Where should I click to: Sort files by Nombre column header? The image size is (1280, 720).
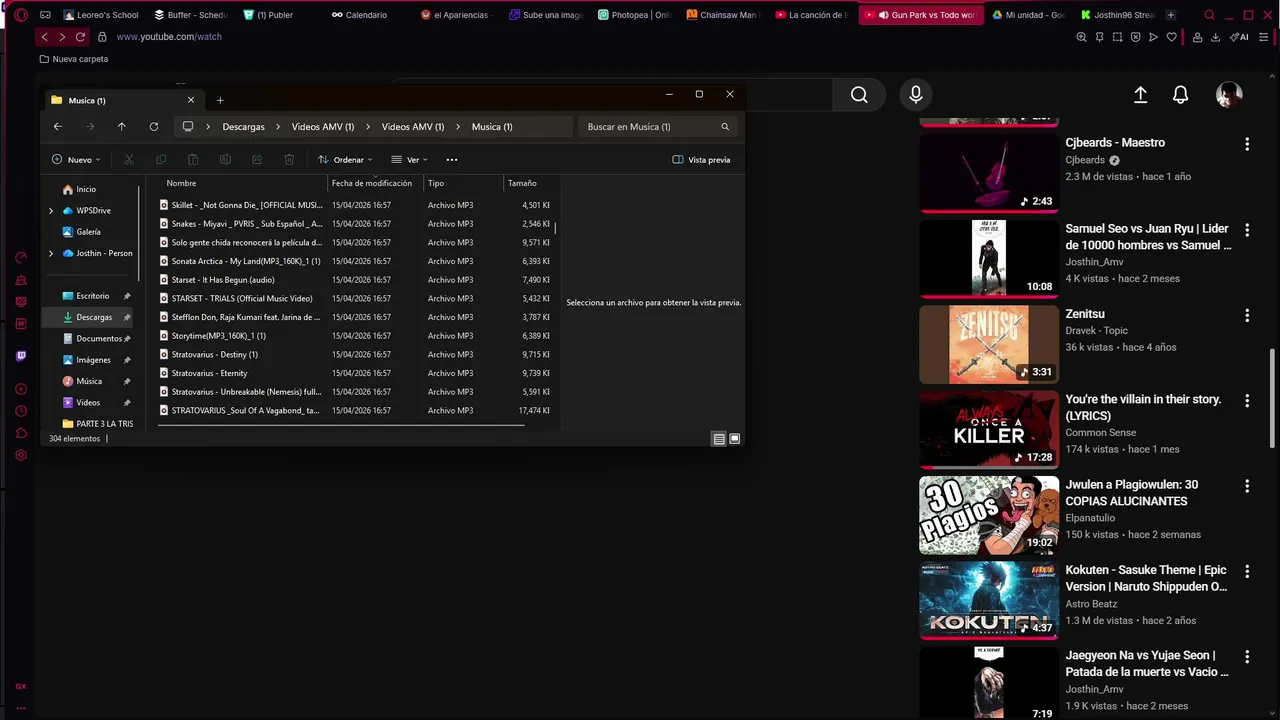(181, 184)
